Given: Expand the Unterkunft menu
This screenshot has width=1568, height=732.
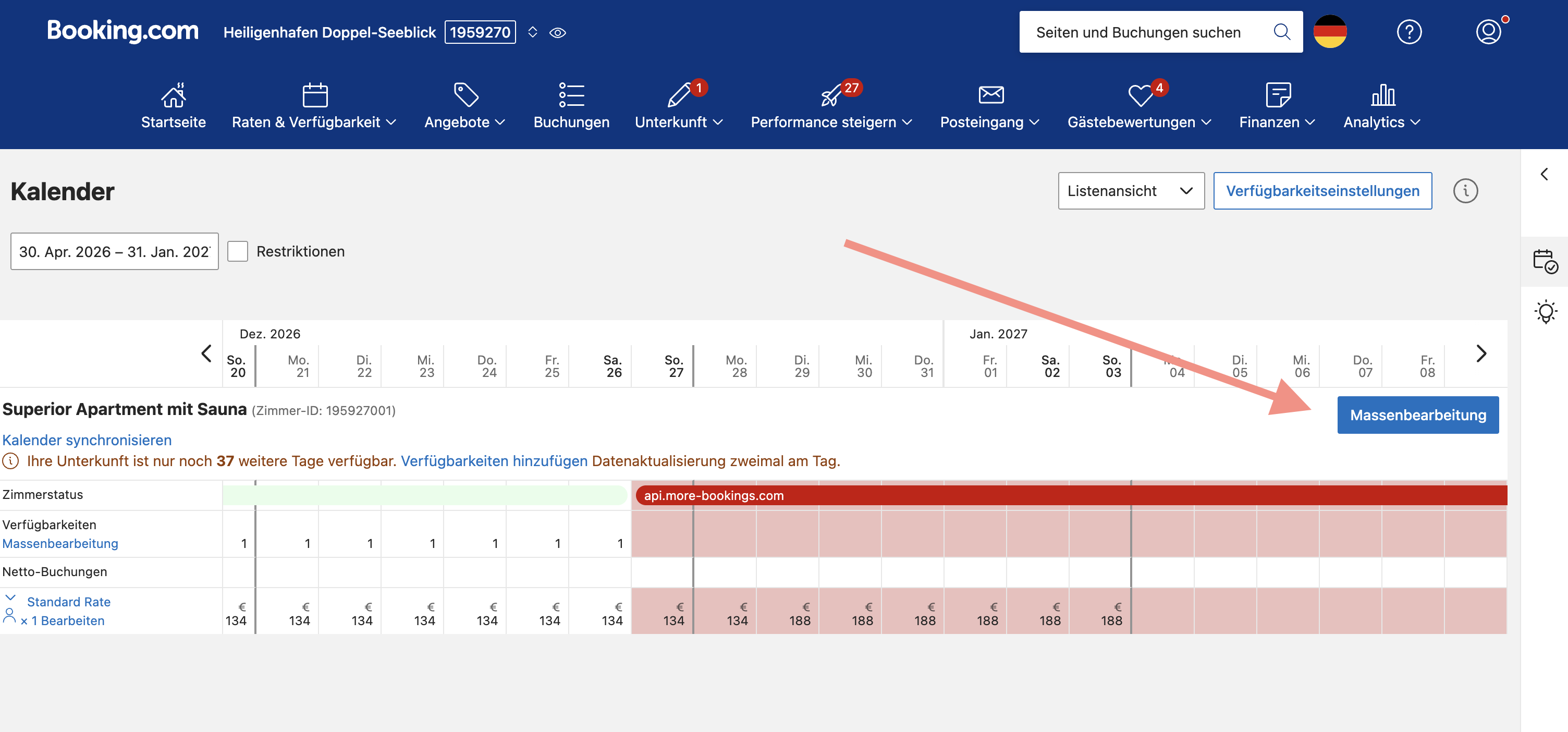Looking at the screenshot, I should click(679, 122).
